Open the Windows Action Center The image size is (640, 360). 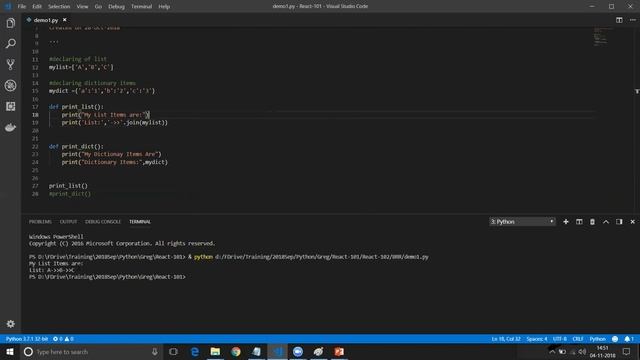click(626, 351)
